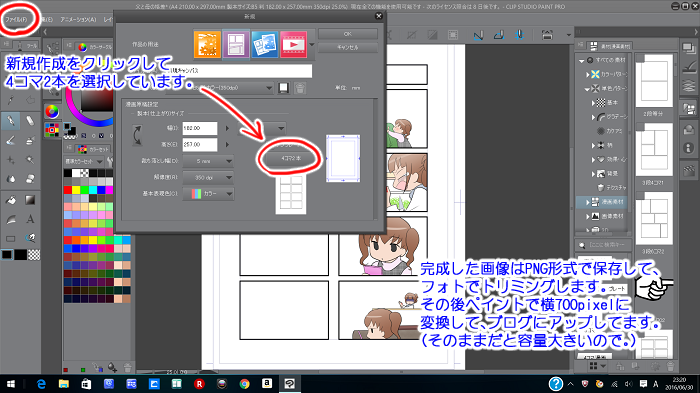Open the resolution 350 dpi dropdown

(208, 177)
